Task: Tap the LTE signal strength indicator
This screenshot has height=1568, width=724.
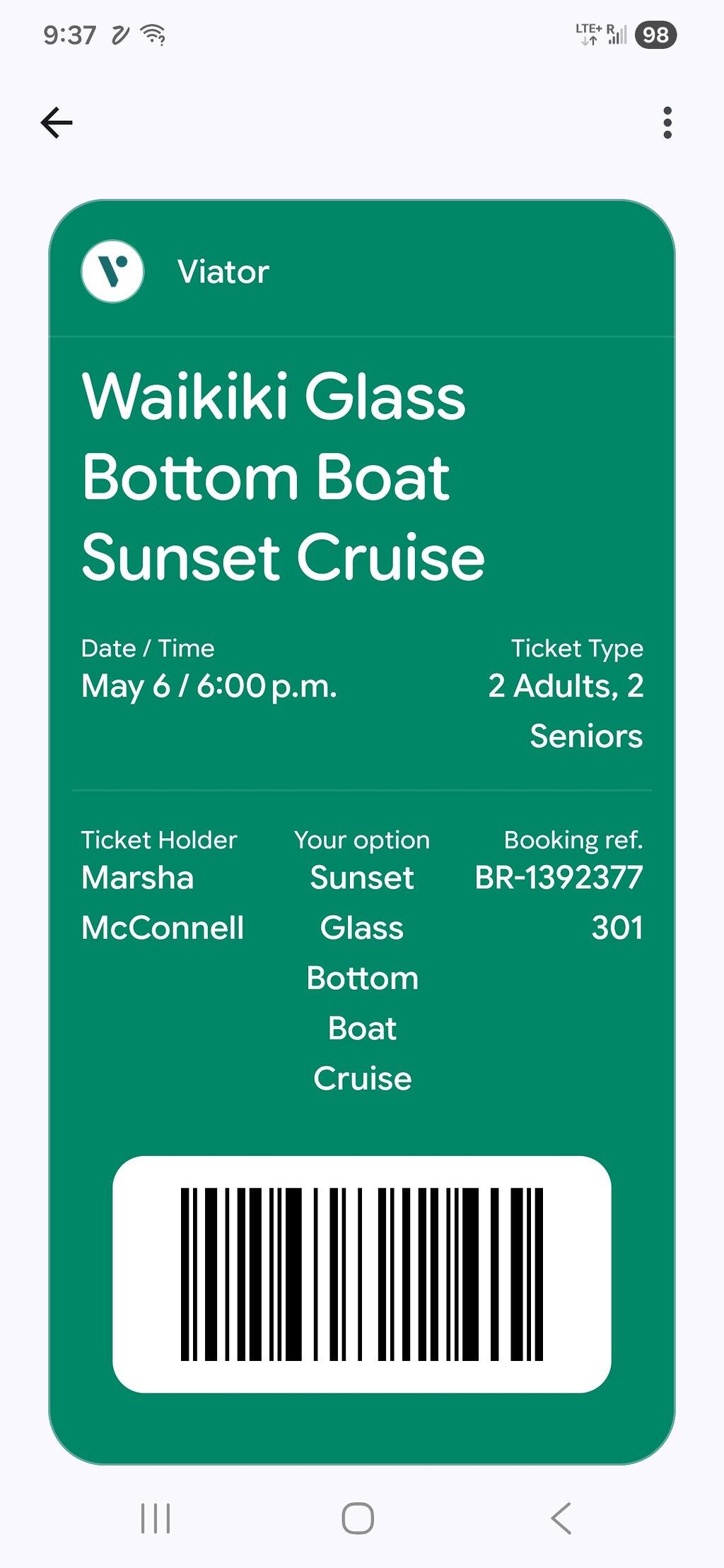Action: point(602,34)
